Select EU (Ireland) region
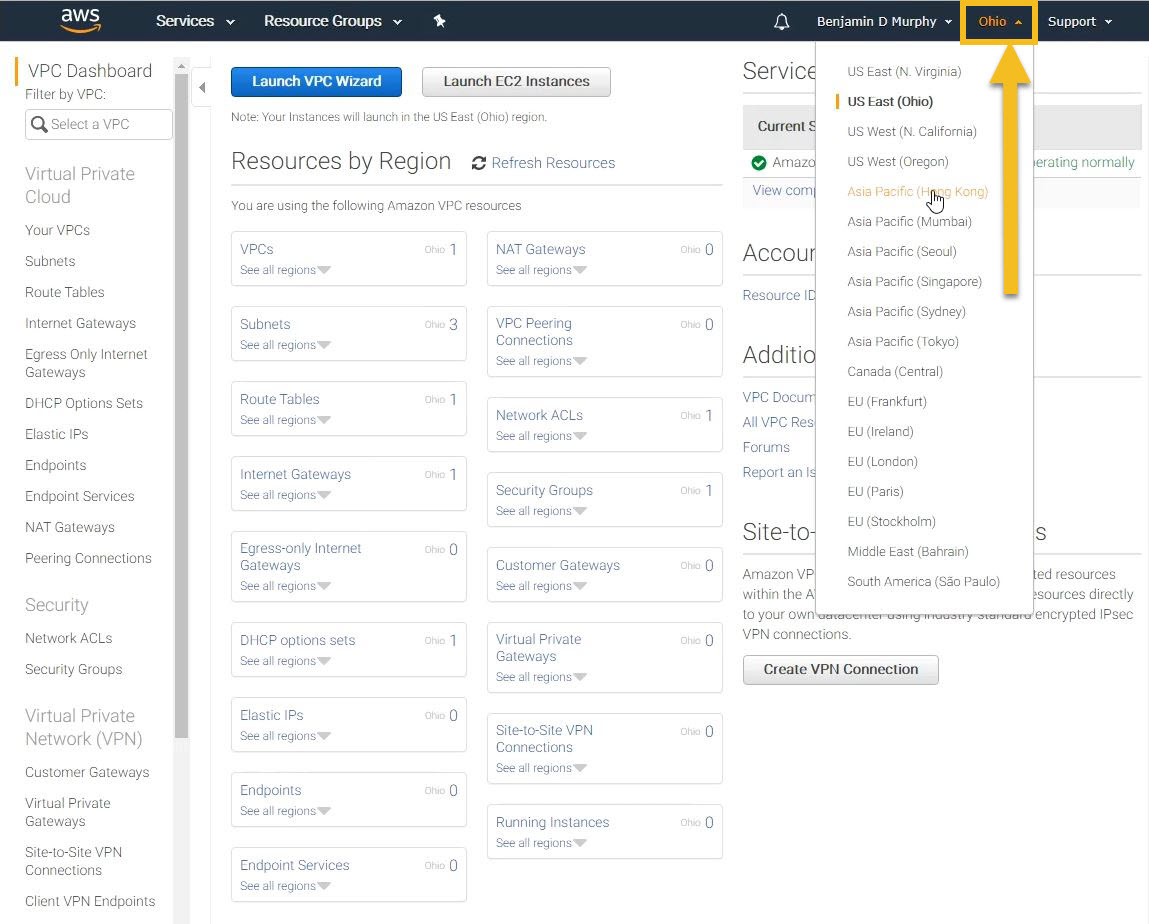Viewport: 1149px width, 924px height. (x=880, y=432)
